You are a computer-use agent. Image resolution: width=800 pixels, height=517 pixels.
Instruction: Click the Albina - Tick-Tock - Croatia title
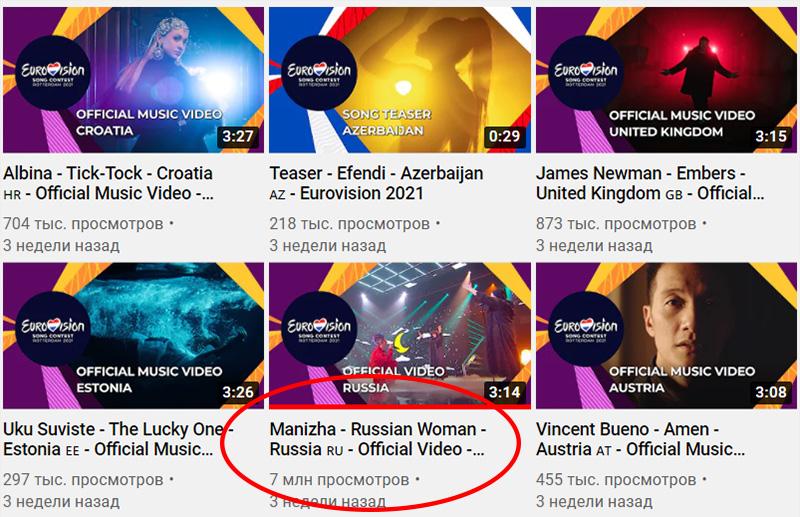click(109, 183)
